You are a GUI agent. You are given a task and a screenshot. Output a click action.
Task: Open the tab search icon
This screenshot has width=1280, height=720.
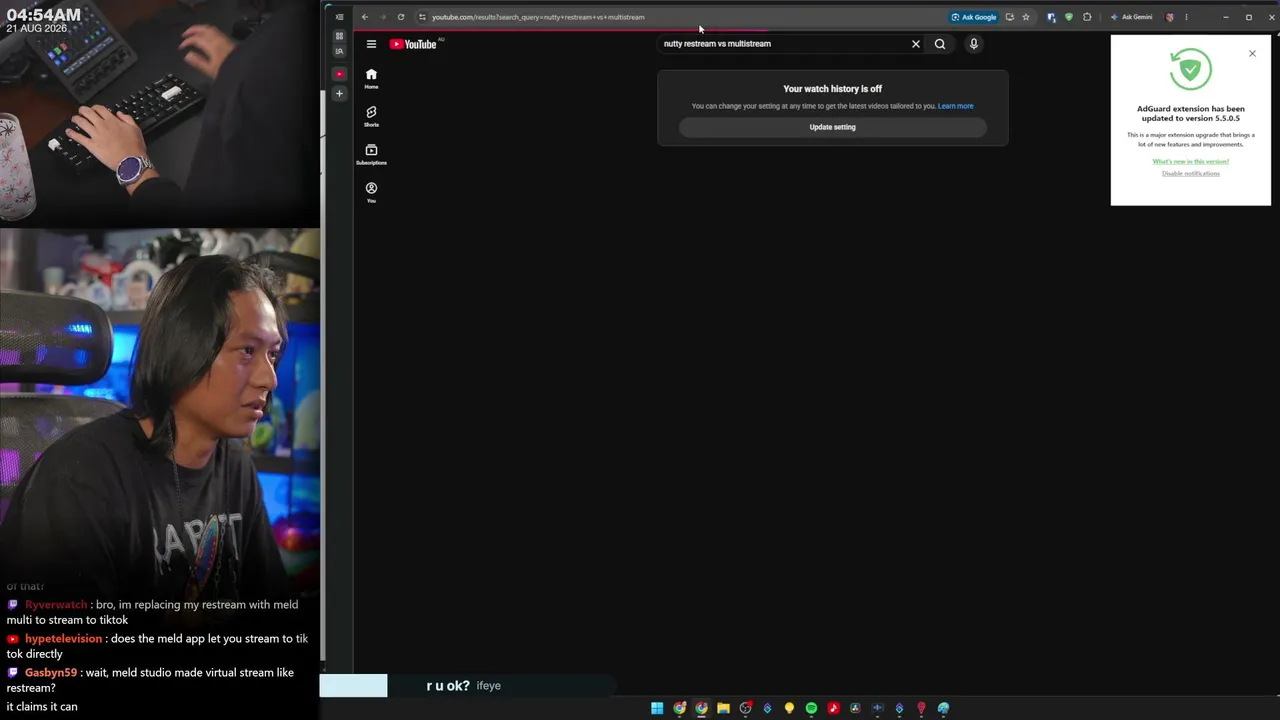339,51
